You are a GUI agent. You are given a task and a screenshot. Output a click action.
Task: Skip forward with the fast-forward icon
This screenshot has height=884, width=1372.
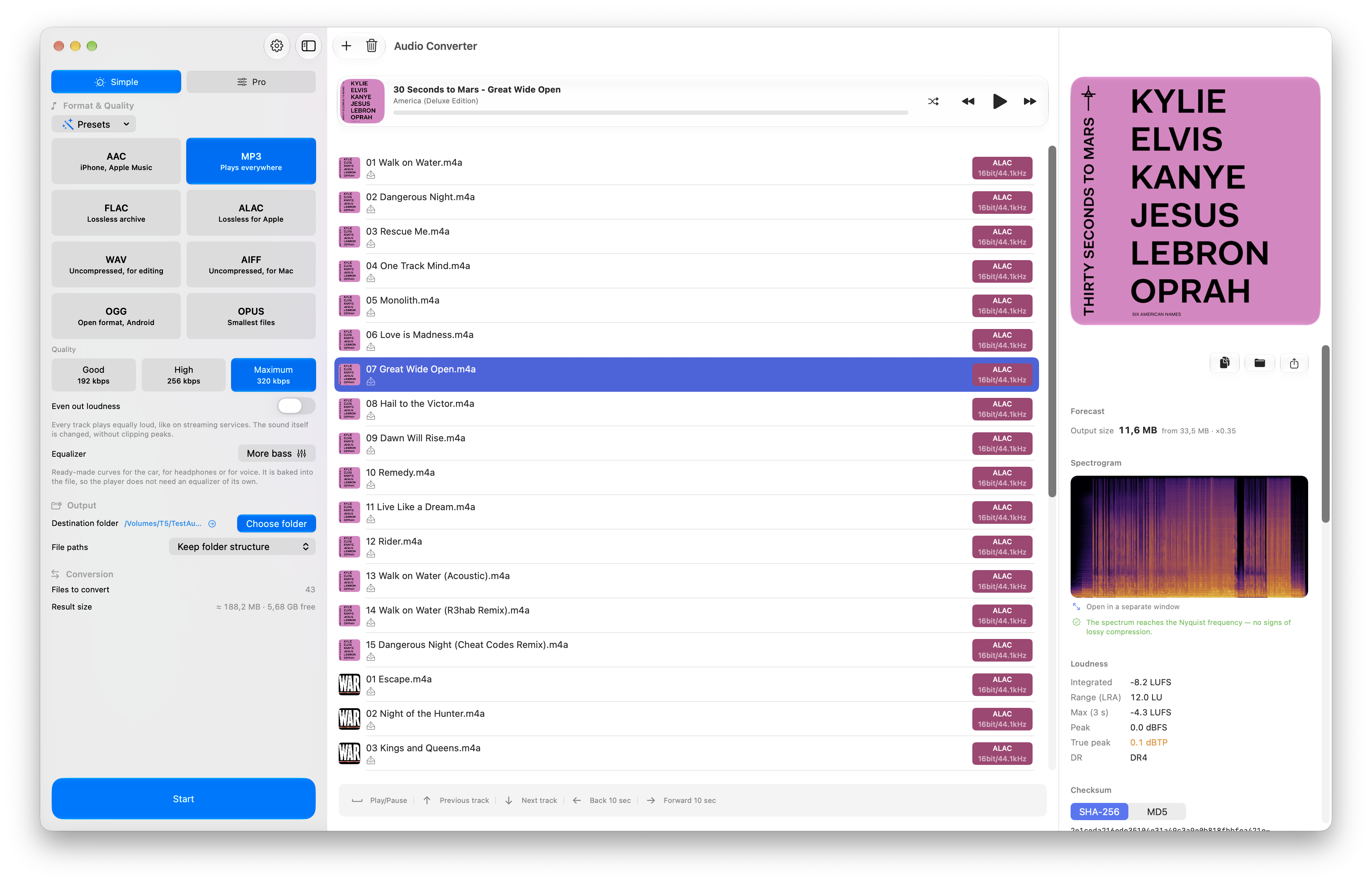(1030, 102)
